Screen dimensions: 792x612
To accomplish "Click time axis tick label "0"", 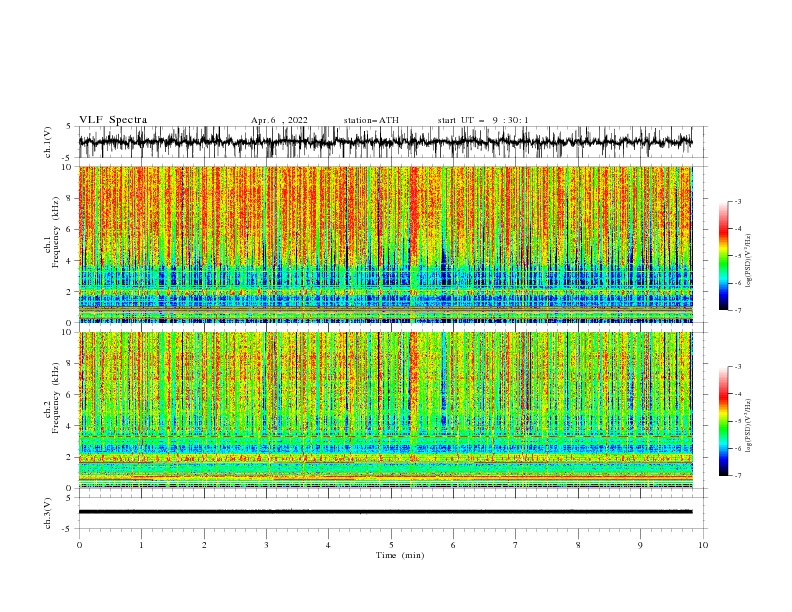I will 79,545.
